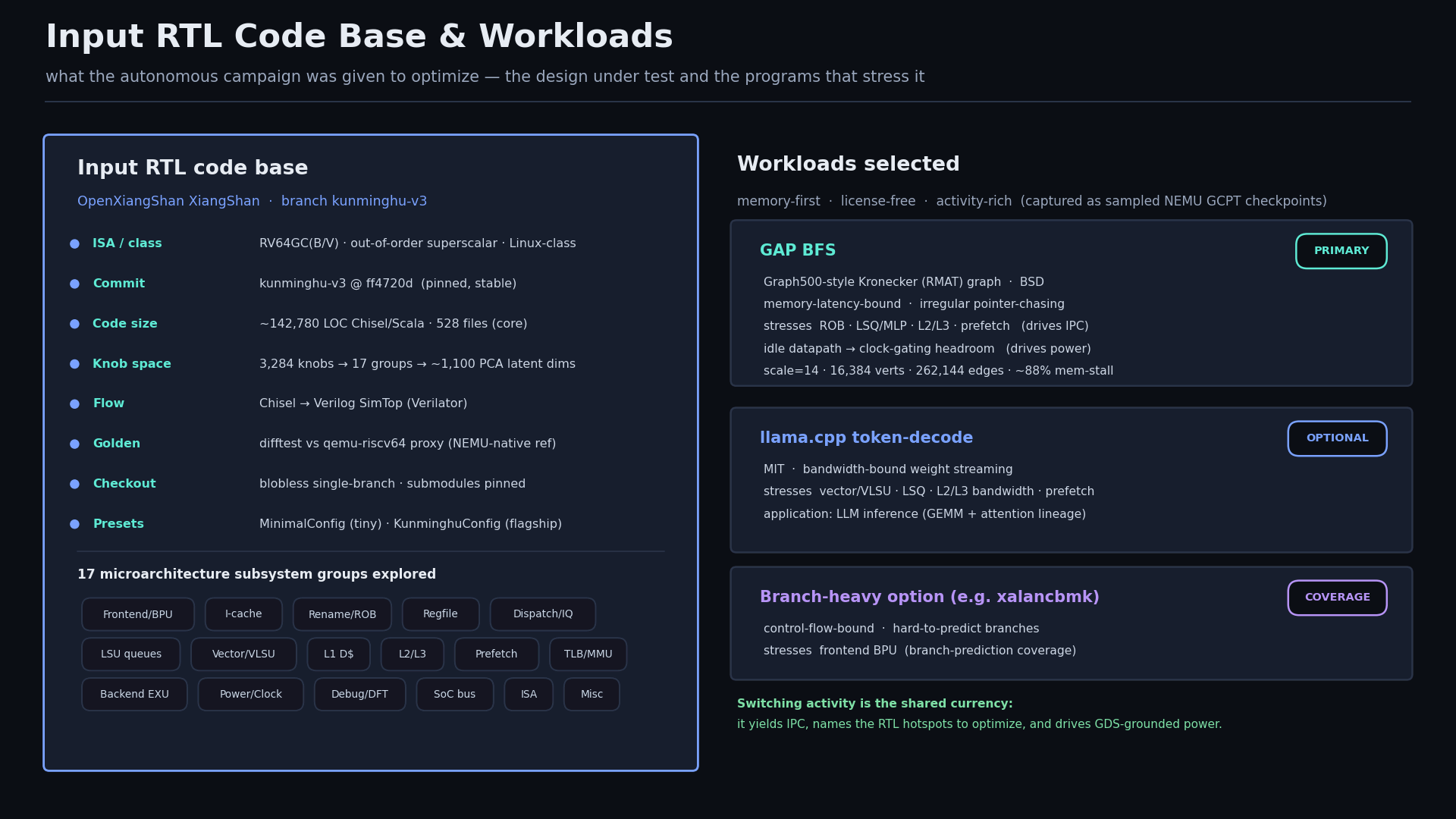Viewport: 1456px width, 819px height.
Task: Click the bullet beside Code size
Action: pyautogui.click(x=74, y=325)
